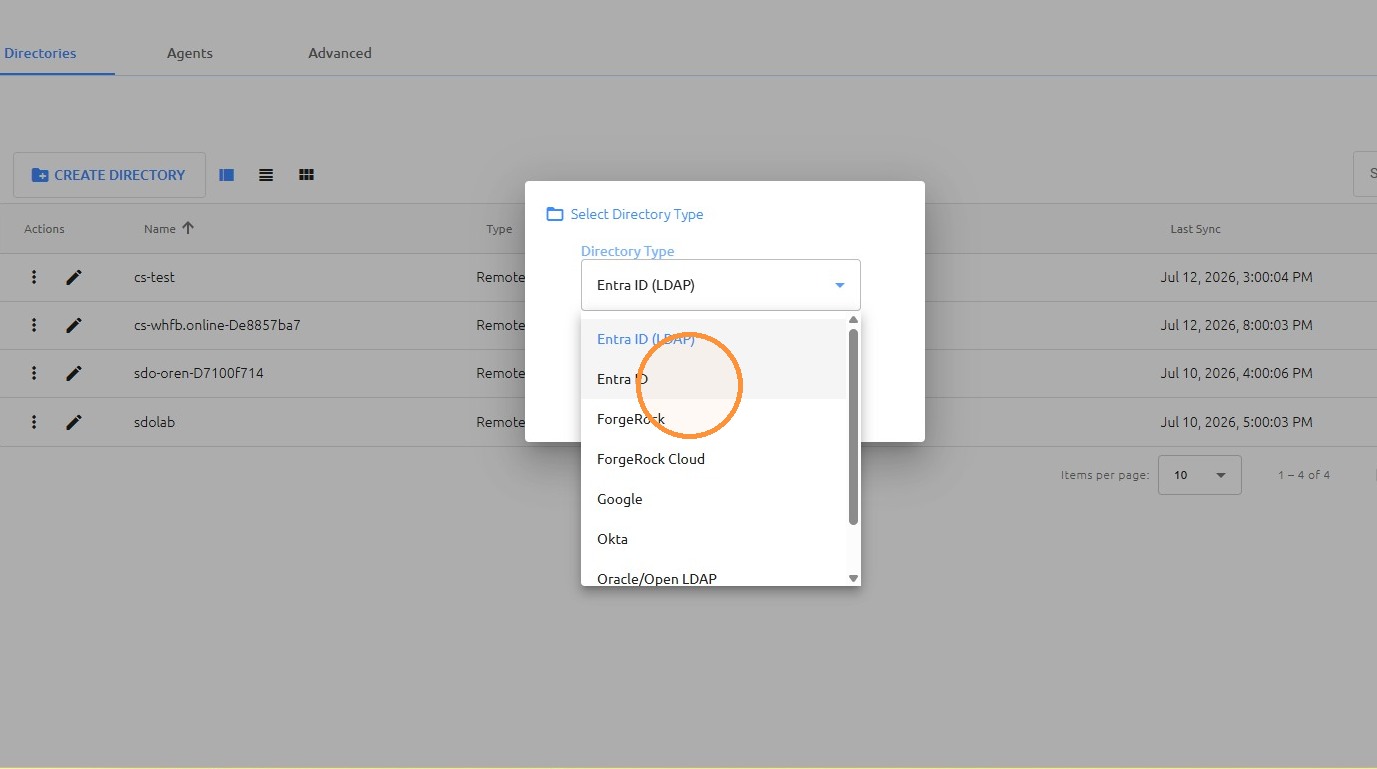Collapse the Directory Type combo box
The width and height of the screenshot is (1377, 769).
[x=721, y=285]
